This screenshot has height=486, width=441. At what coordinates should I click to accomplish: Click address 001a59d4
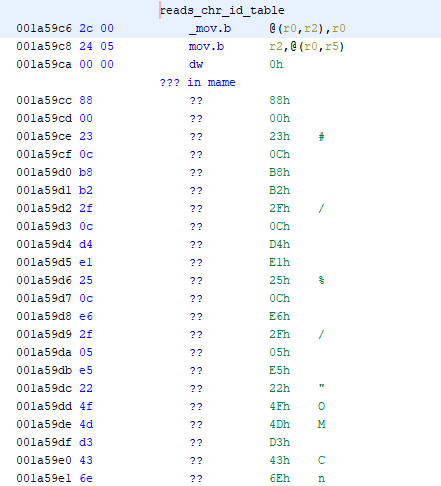[44, 245]
